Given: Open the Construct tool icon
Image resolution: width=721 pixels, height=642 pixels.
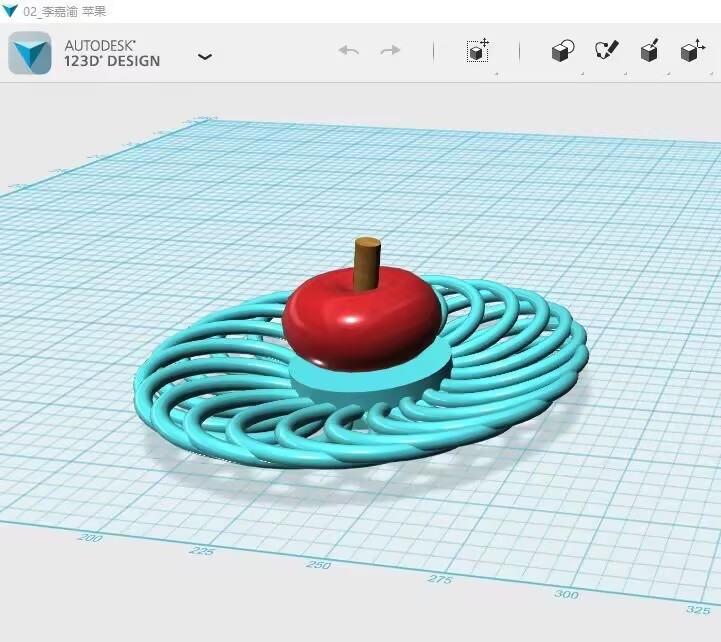Looking at the screenshot, I should tap(649, 50).
